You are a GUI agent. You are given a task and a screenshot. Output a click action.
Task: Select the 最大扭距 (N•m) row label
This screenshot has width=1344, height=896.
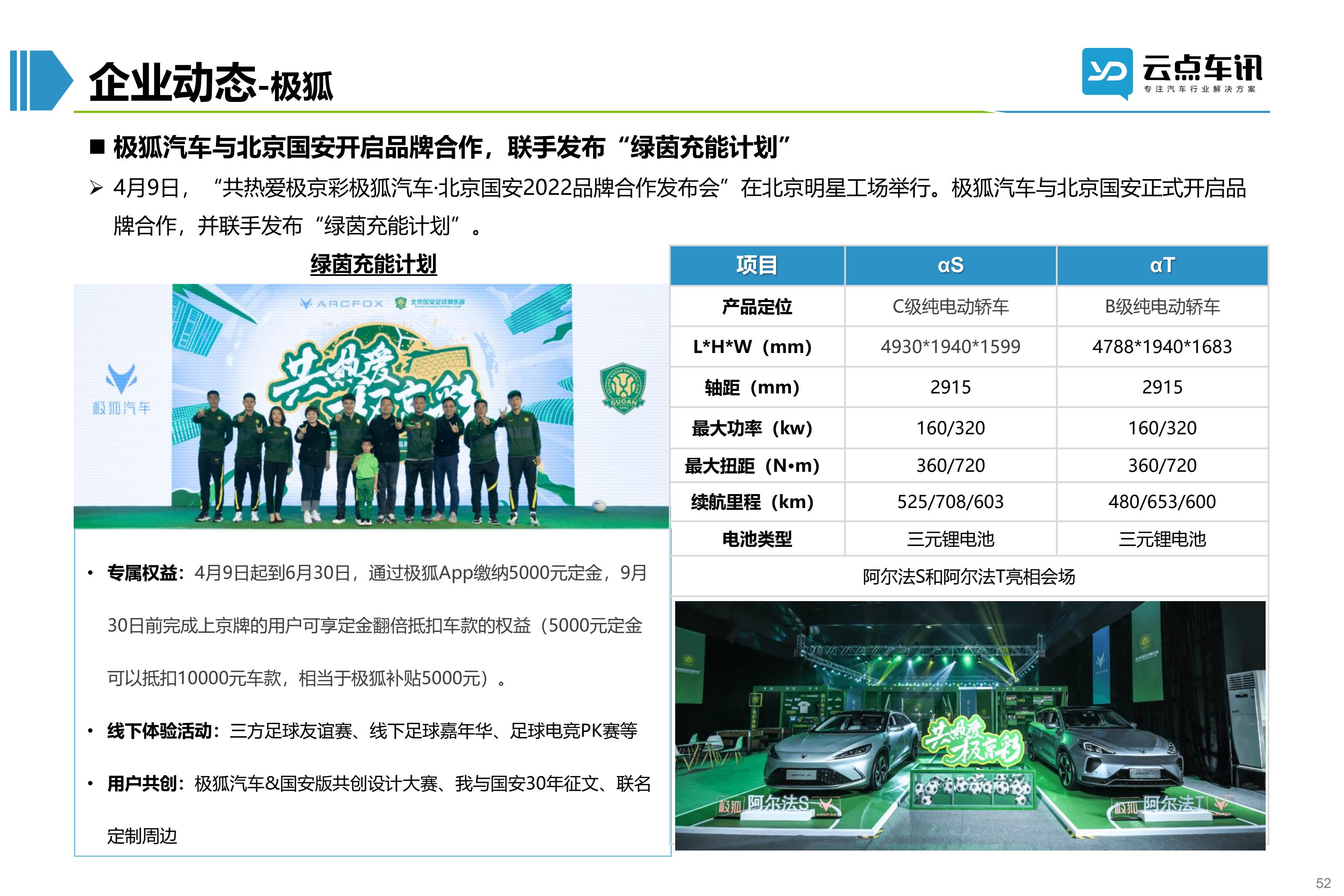[x=752, y=466]
